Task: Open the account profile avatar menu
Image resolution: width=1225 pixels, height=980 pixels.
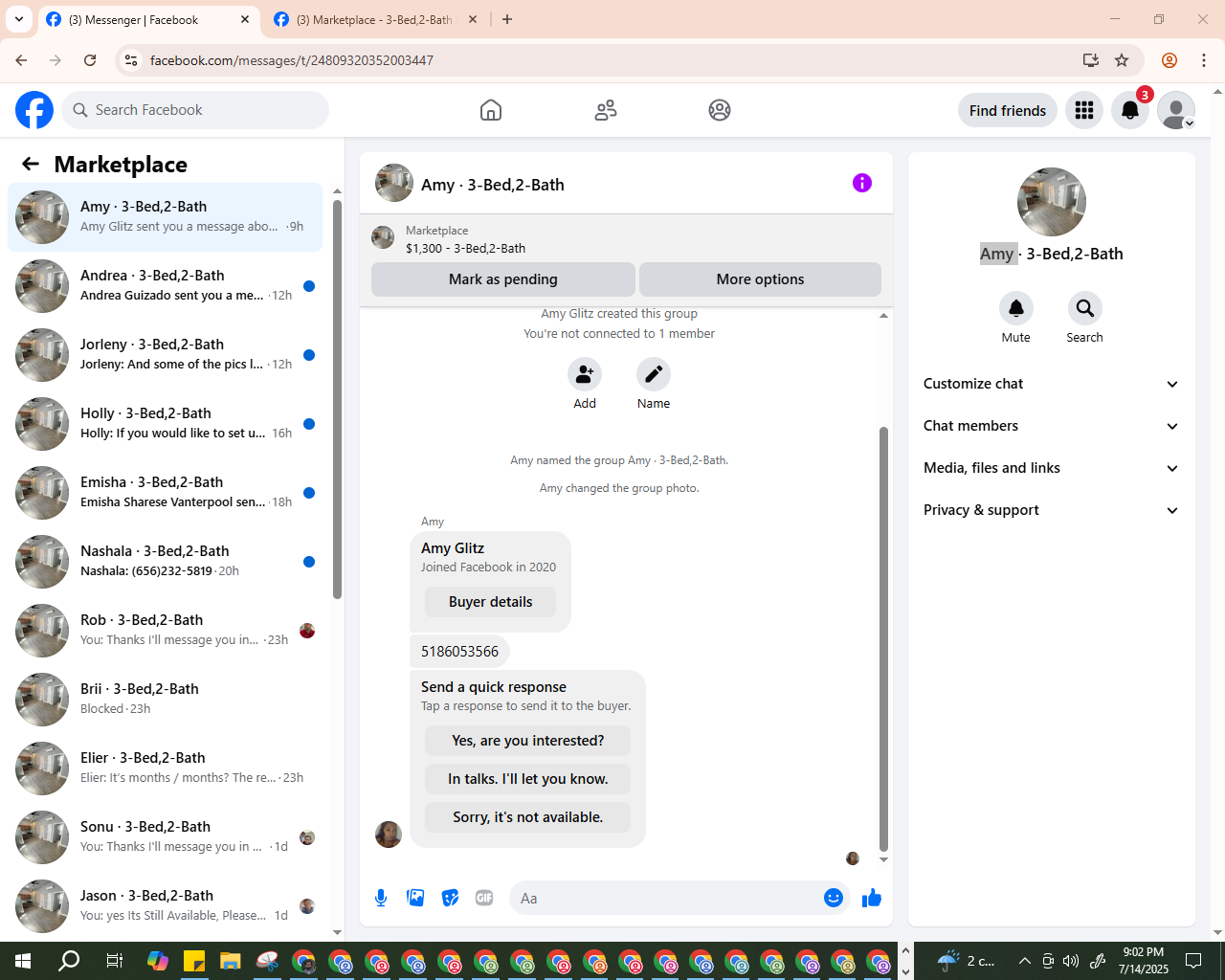Action: coord(1176,110)
